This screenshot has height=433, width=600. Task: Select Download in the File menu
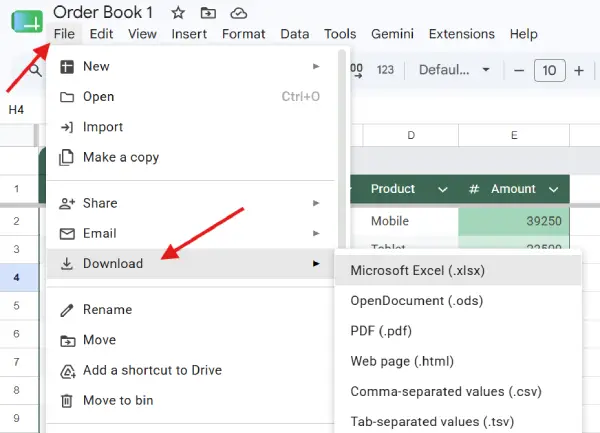tap(191, 264)
